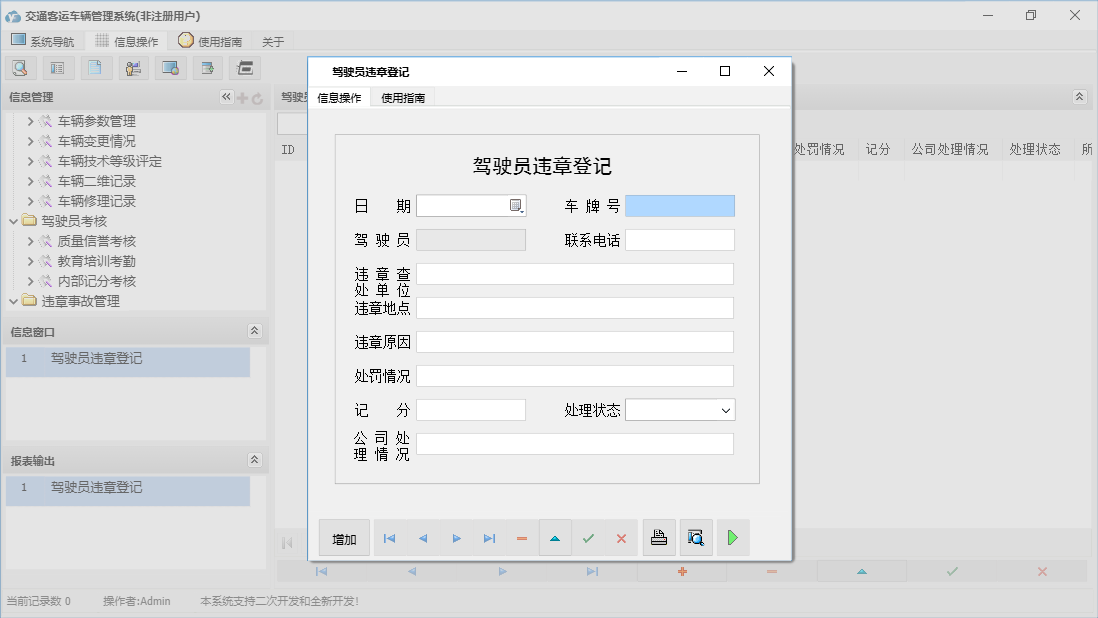Cancel editing with the red X icon

point(621,537)
